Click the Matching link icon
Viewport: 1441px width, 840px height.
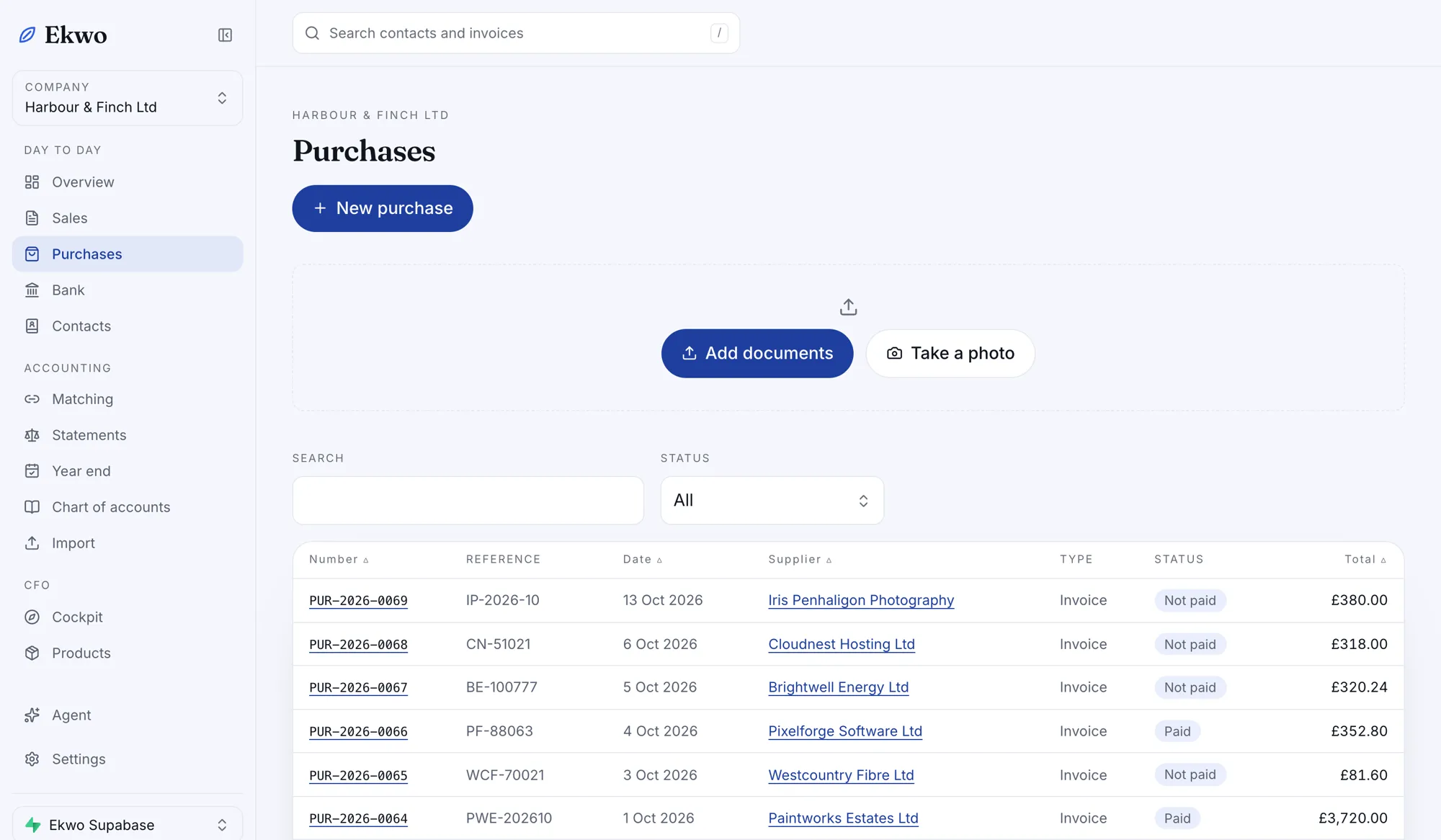coord(32,398)
